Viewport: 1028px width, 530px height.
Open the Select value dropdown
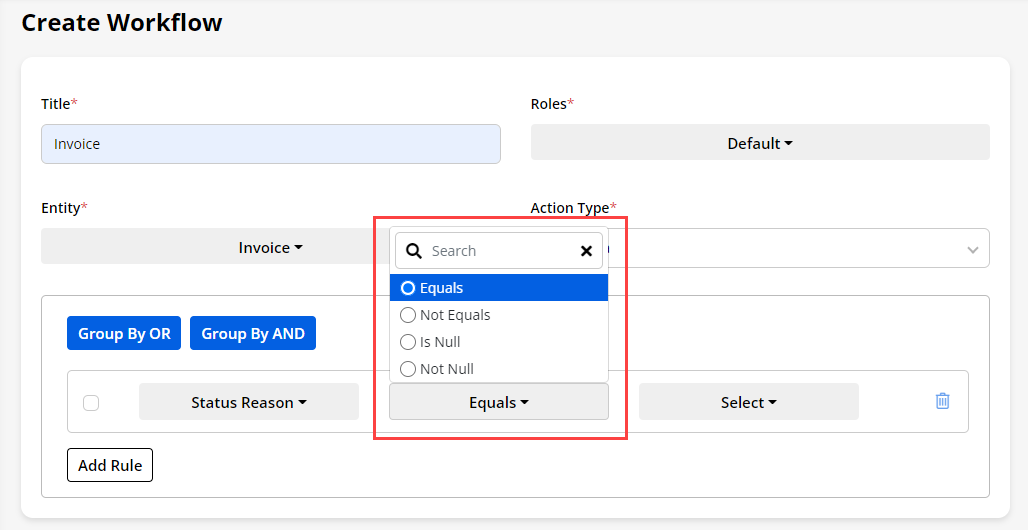point(748,402)
